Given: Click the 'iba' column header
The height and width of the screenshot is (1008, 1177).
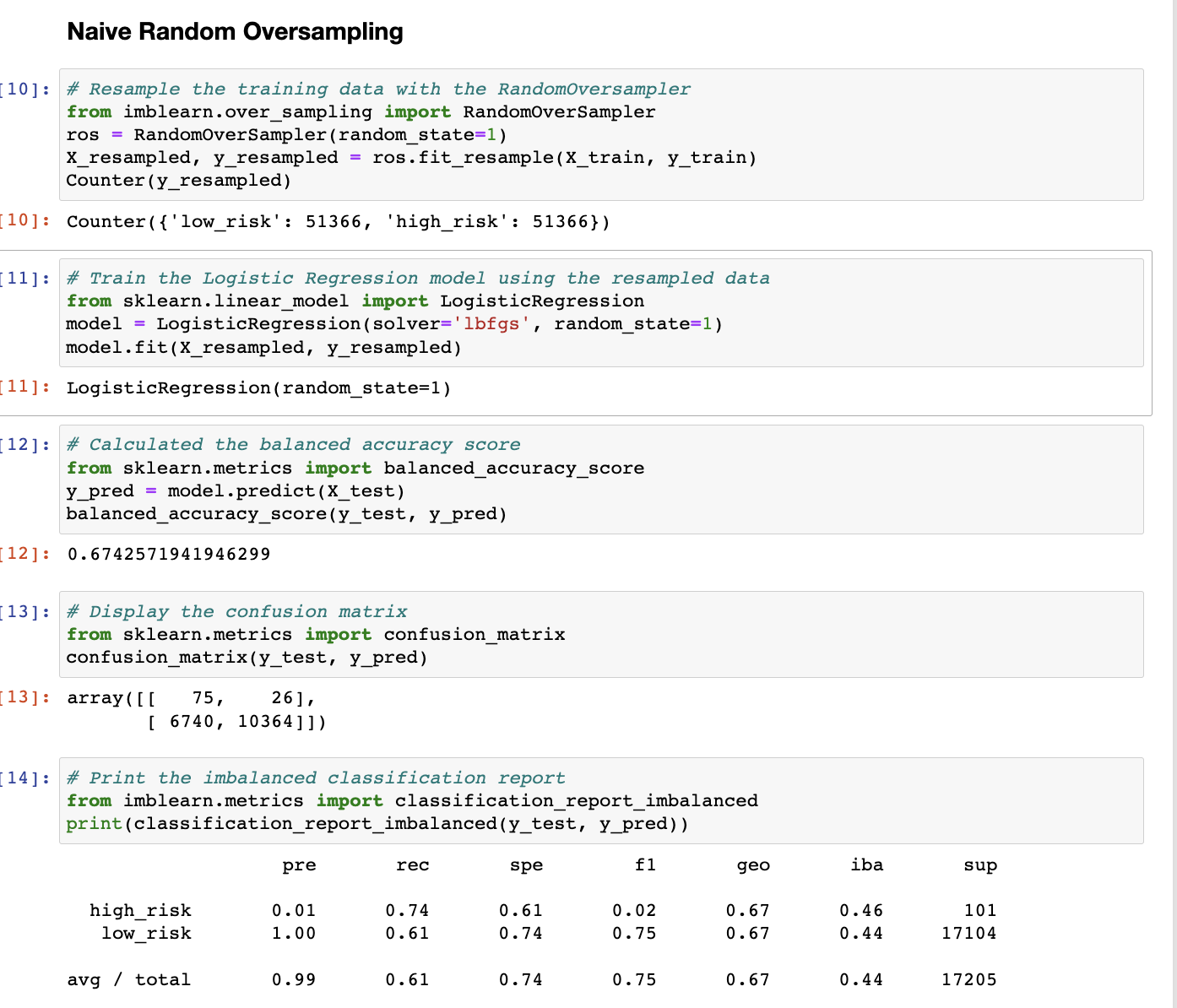Looking at the screenshot, I should click(866, 865).
